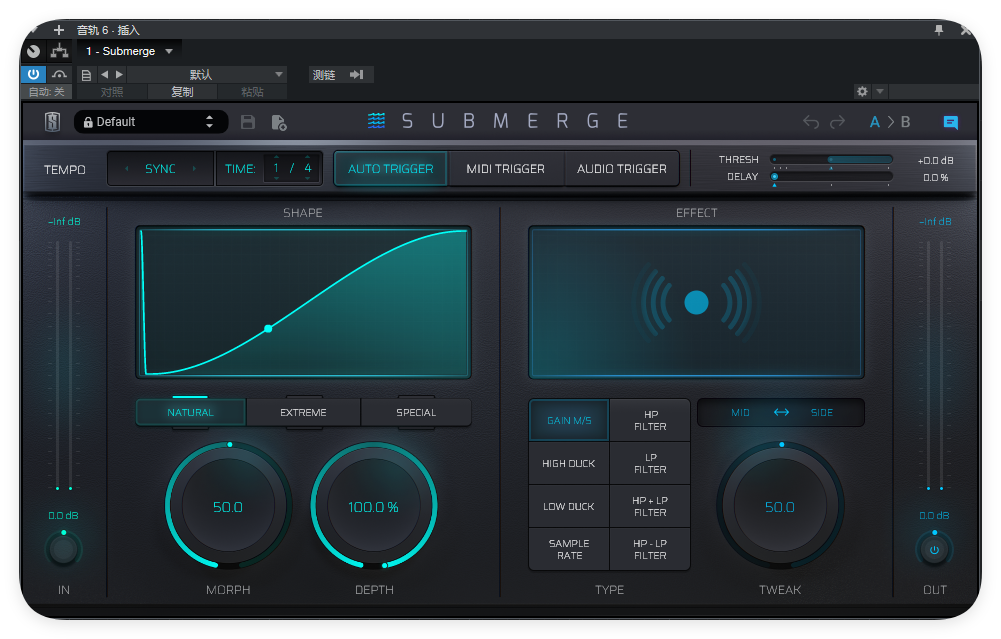The width and height of the screenshot is (1001, 639).
Task: Select the SPECIAL shape tab
Action: coord(416,412)
